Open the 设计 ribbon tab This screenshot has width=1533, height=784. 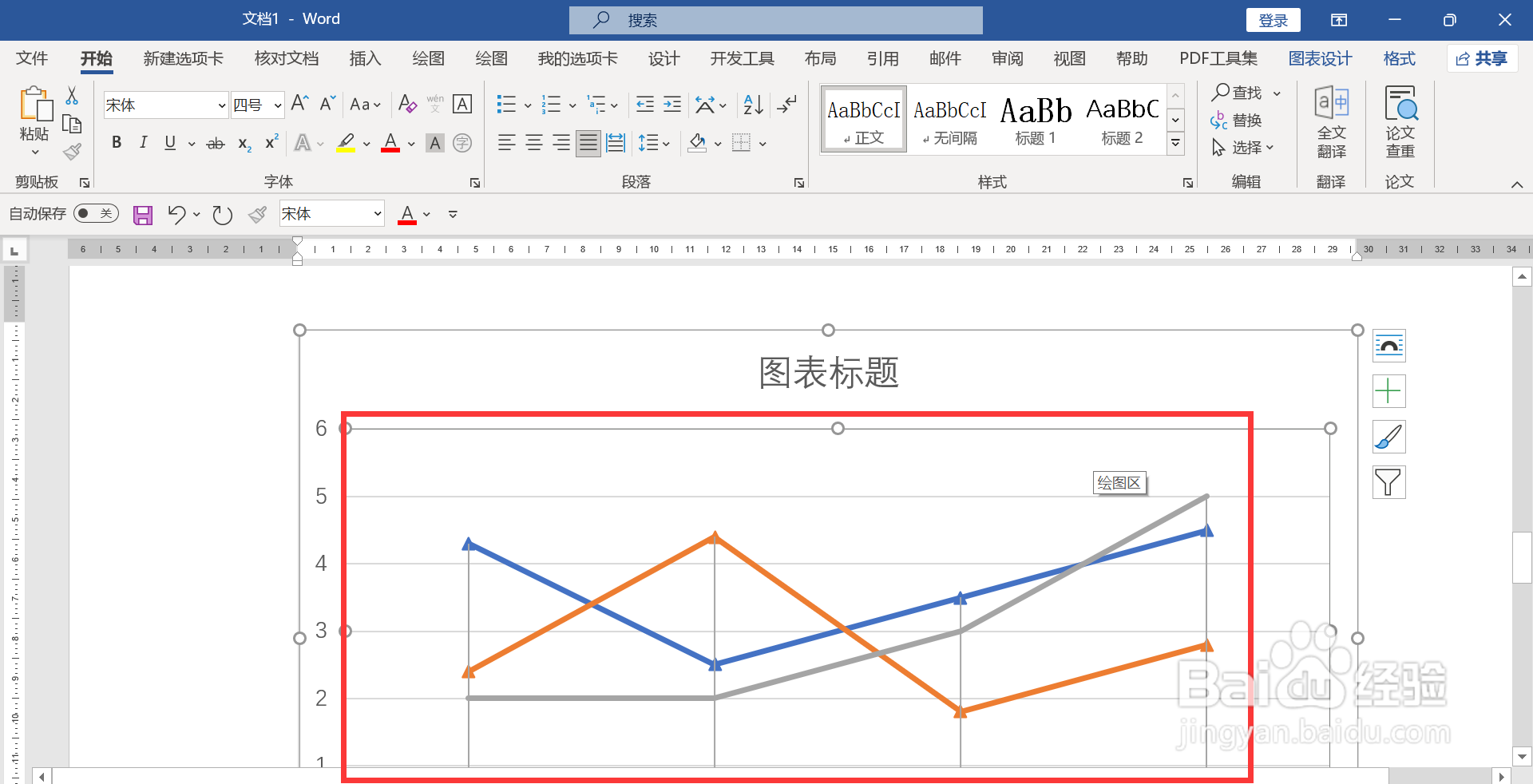[664, 58]
